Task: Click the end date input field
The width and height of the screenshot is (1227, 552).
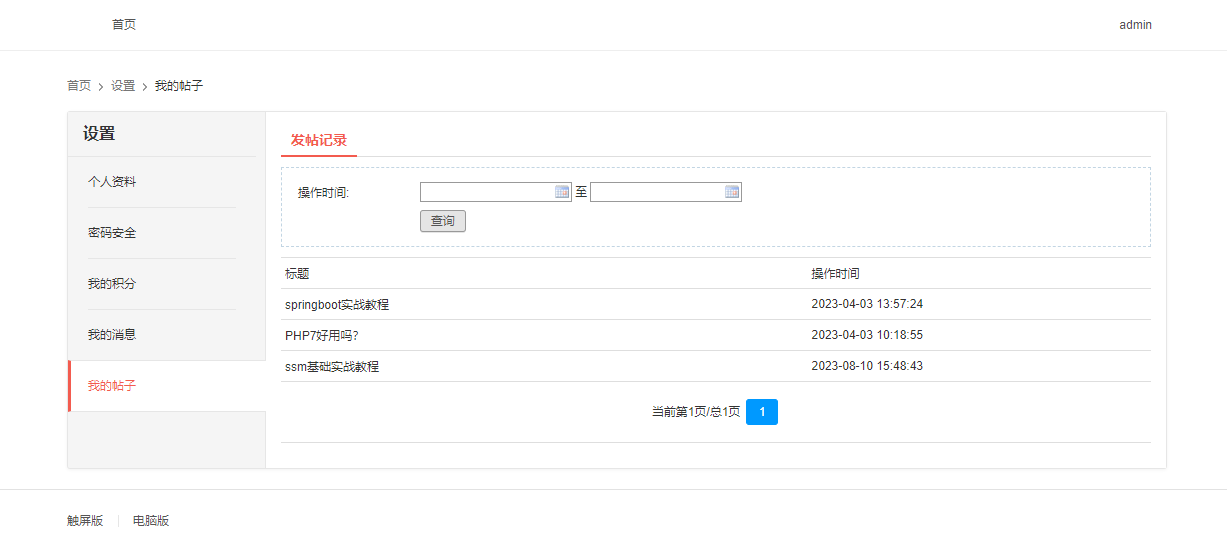Action: pyautogui.click(x=666, y=192)
